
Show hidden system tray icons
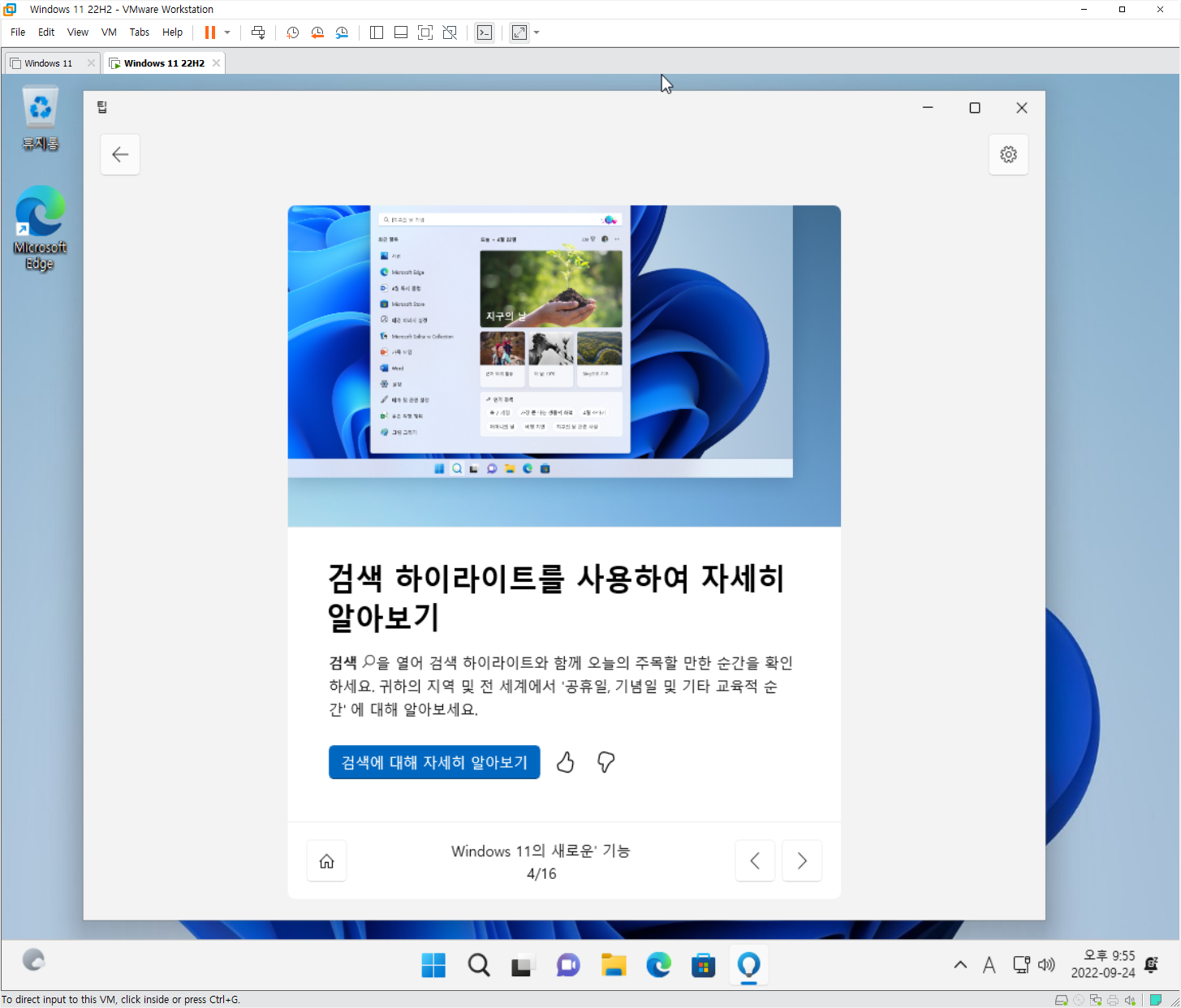coord(960,965)
